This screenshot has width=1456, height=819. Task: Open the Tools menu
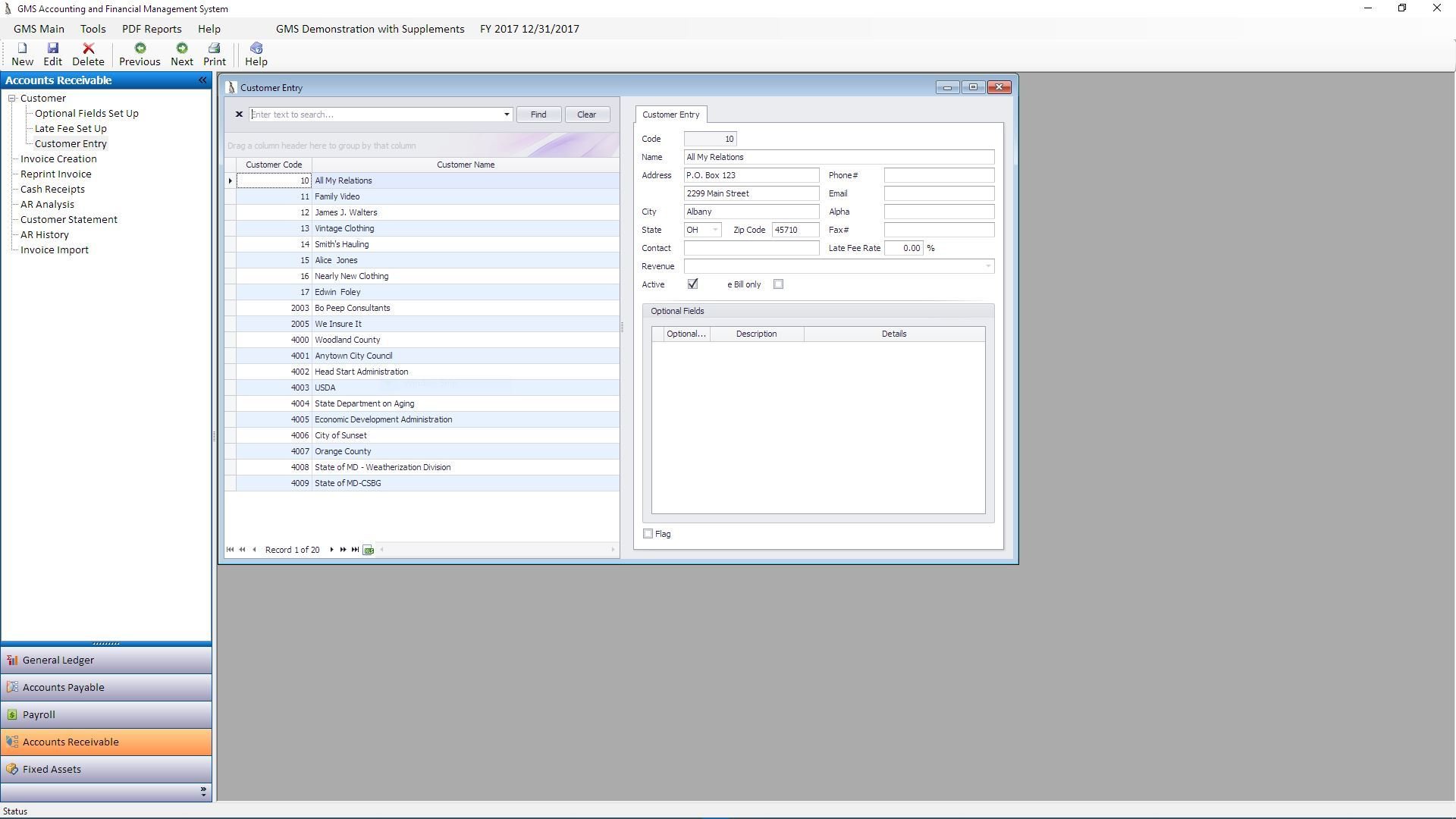[93, 29]
